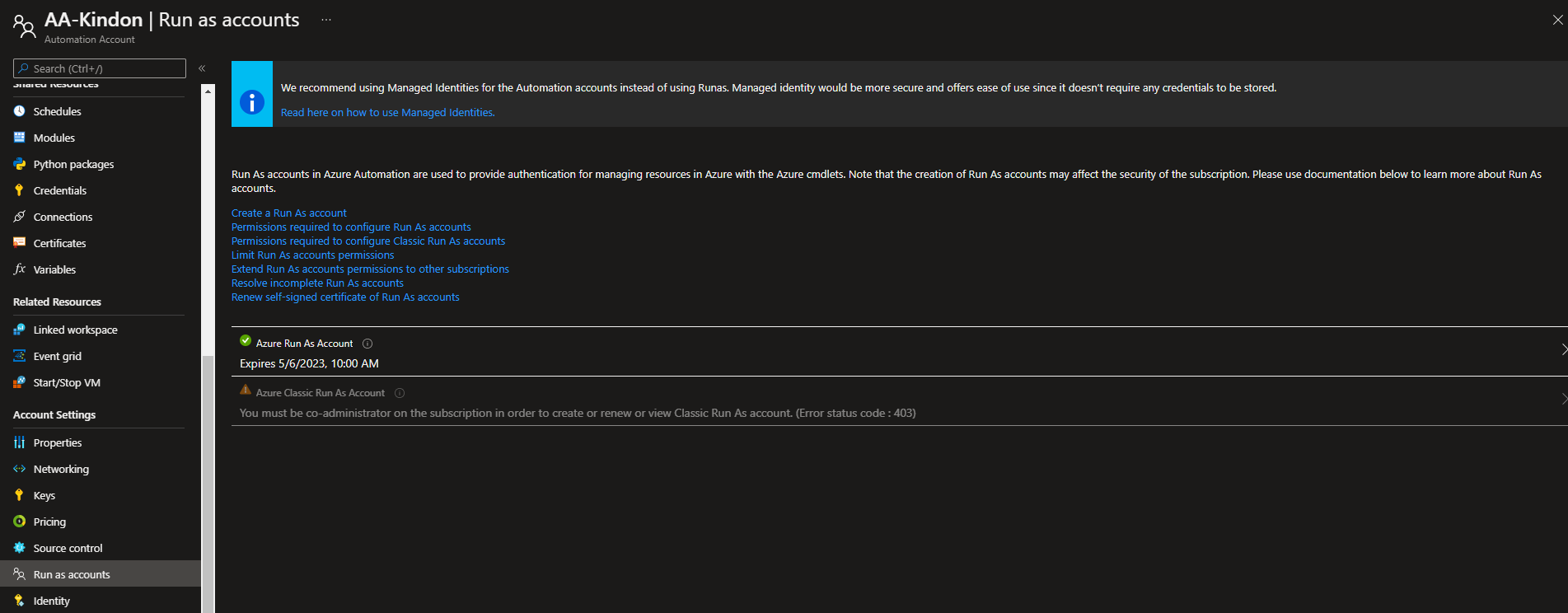The height and width of the screenshot is (613, 1568).
Task: Click info icon beside Azure Classic Run As Account
Action: pyautogui.click(x=400, y=393)
